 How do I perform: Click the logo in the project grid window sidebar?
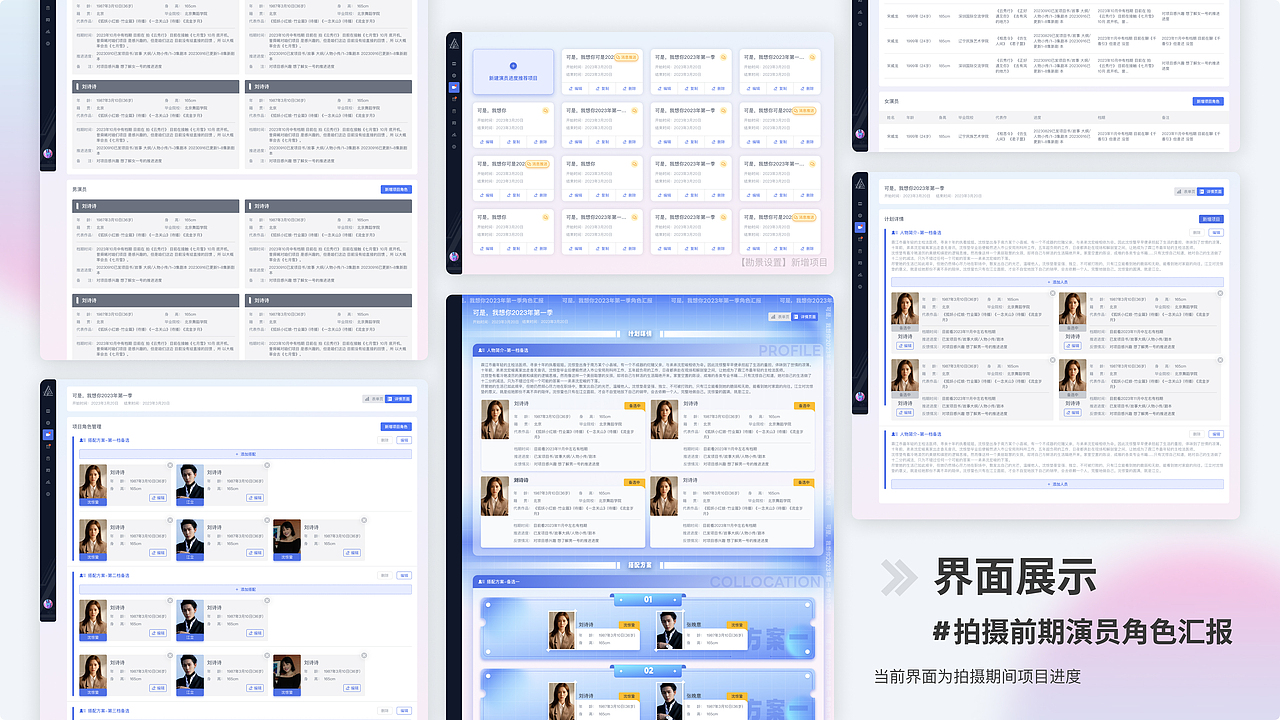(454, 44)
